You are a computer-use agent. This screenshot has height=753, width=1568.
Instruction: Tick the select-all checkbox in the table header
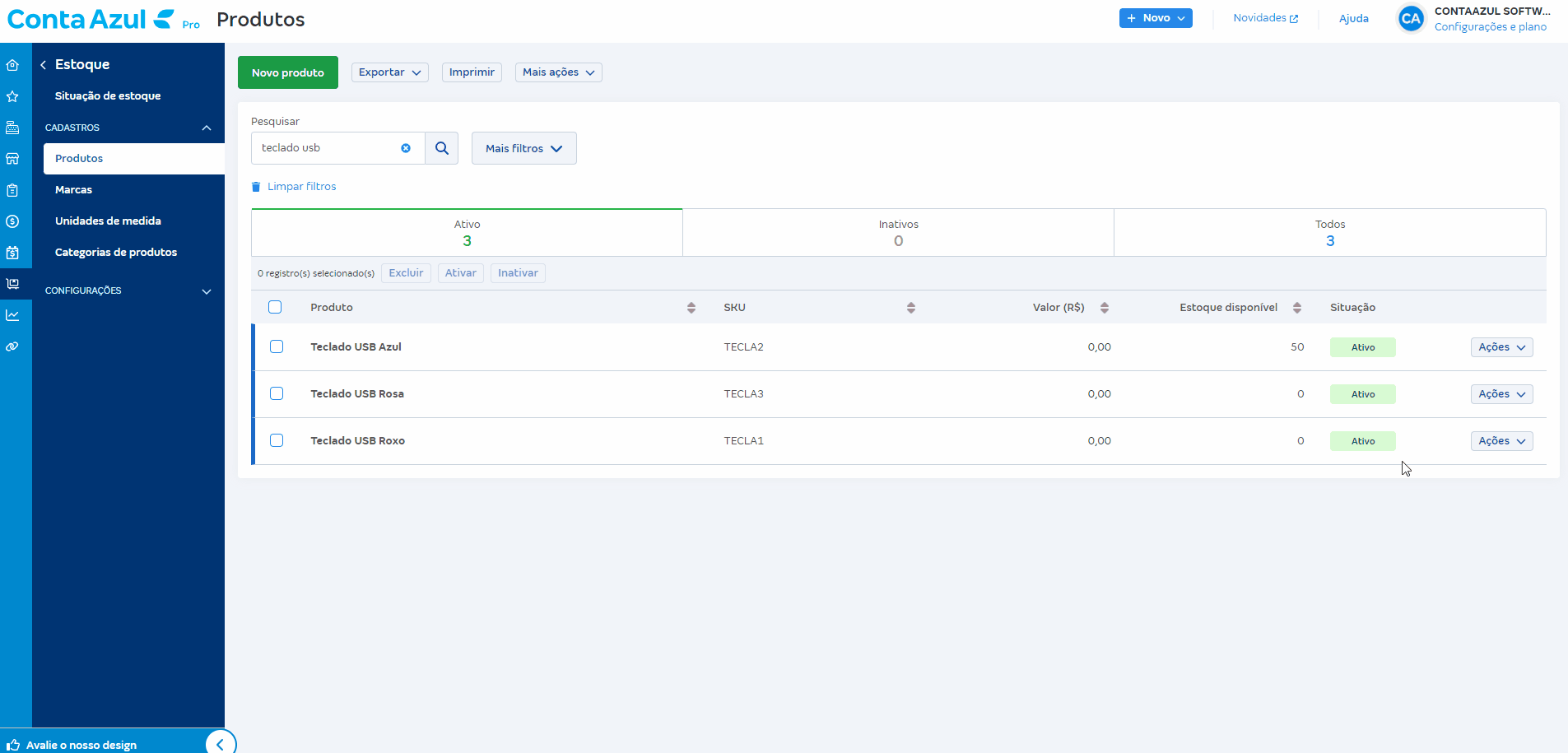(275, 307)
